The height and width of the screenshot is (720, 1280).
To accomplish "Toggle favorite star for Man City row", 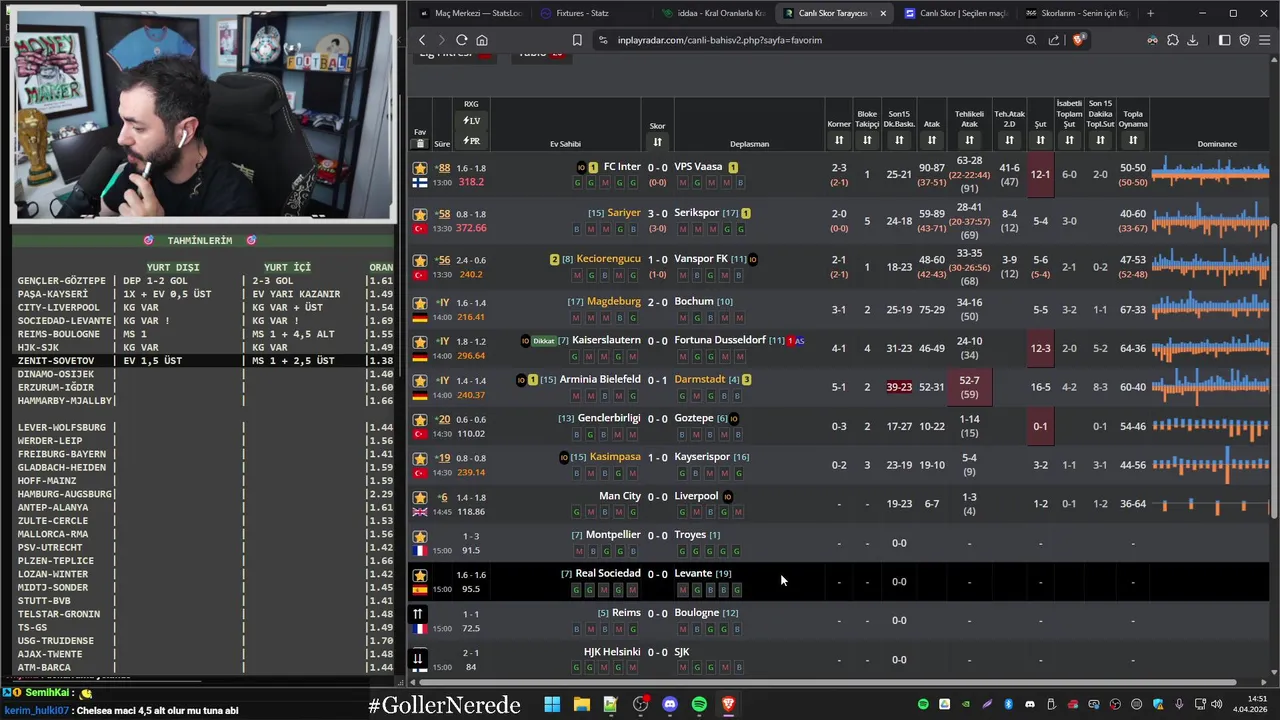I will 420,497.
